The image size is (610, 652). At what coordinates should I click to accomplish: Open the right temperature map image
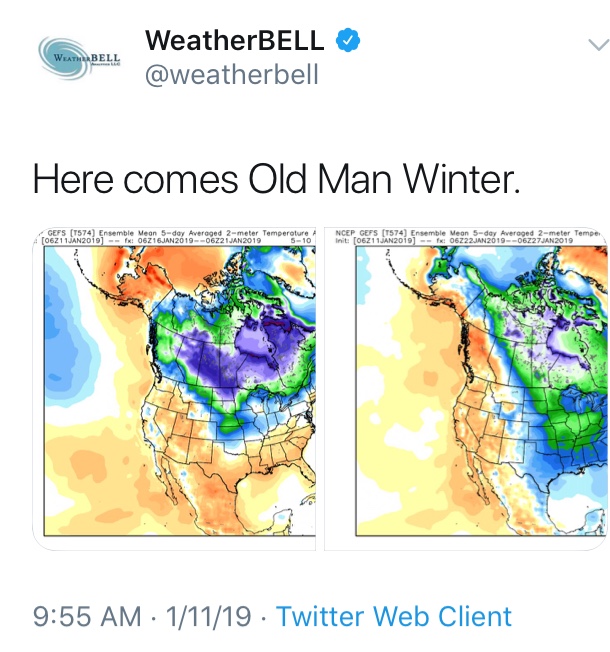[x=467, y=390]
